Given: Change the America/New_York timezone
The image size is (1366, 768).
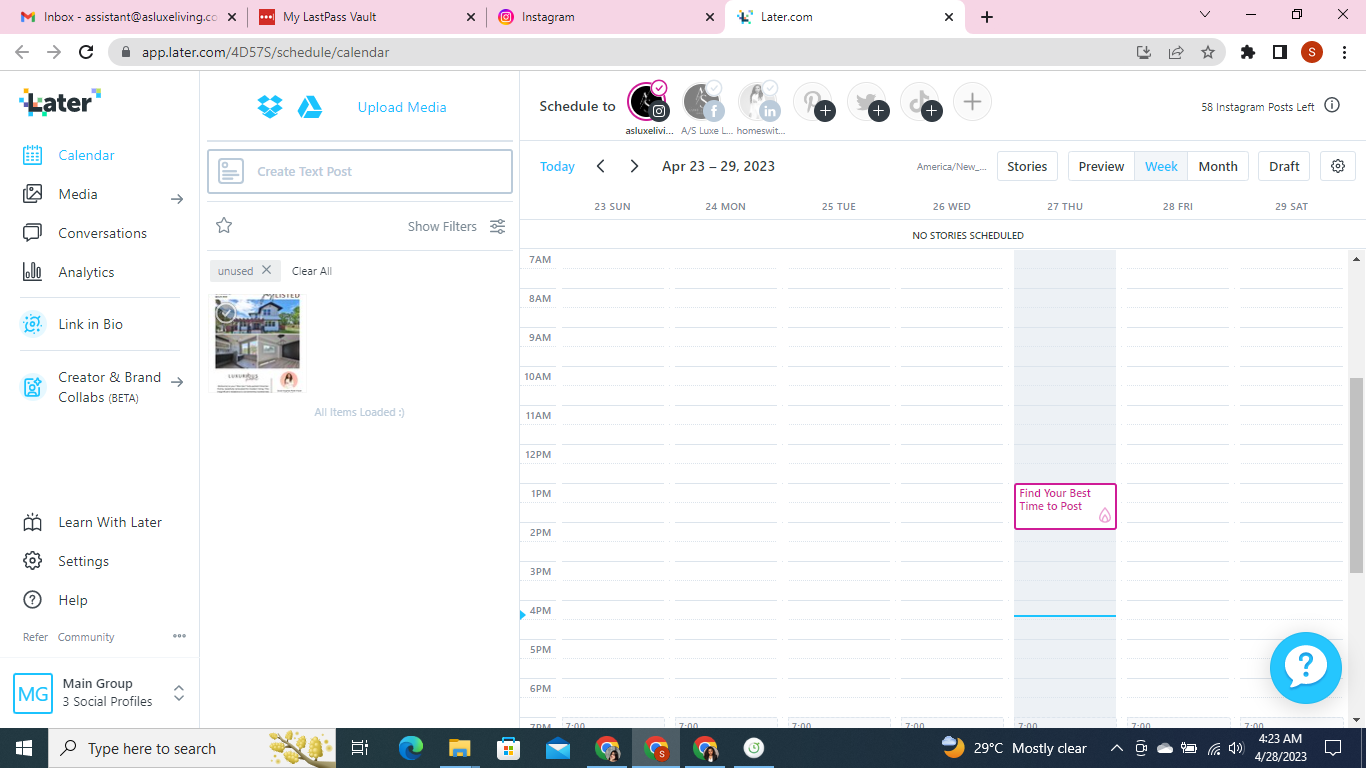Looking at the screenshot, I should point(952,166).
